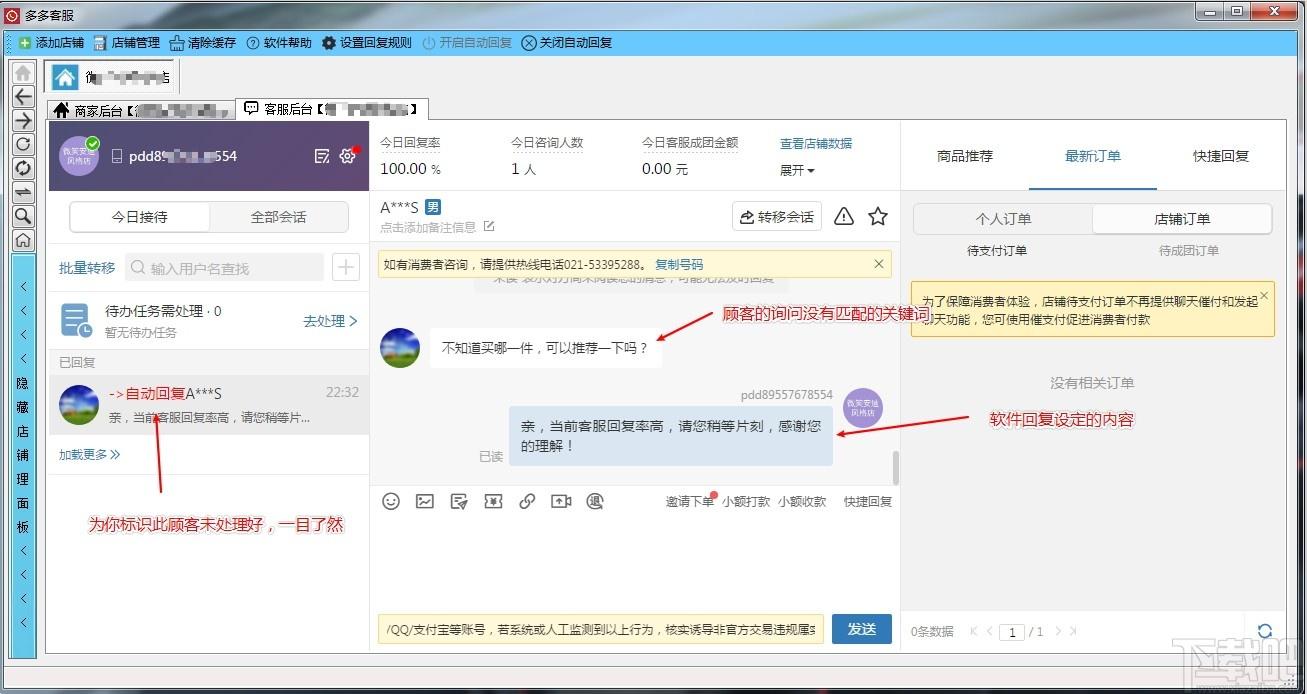
Task: Click the single-arrow refresh icon in sidebar
Action: pyautogui.click(x=23, y=145)
